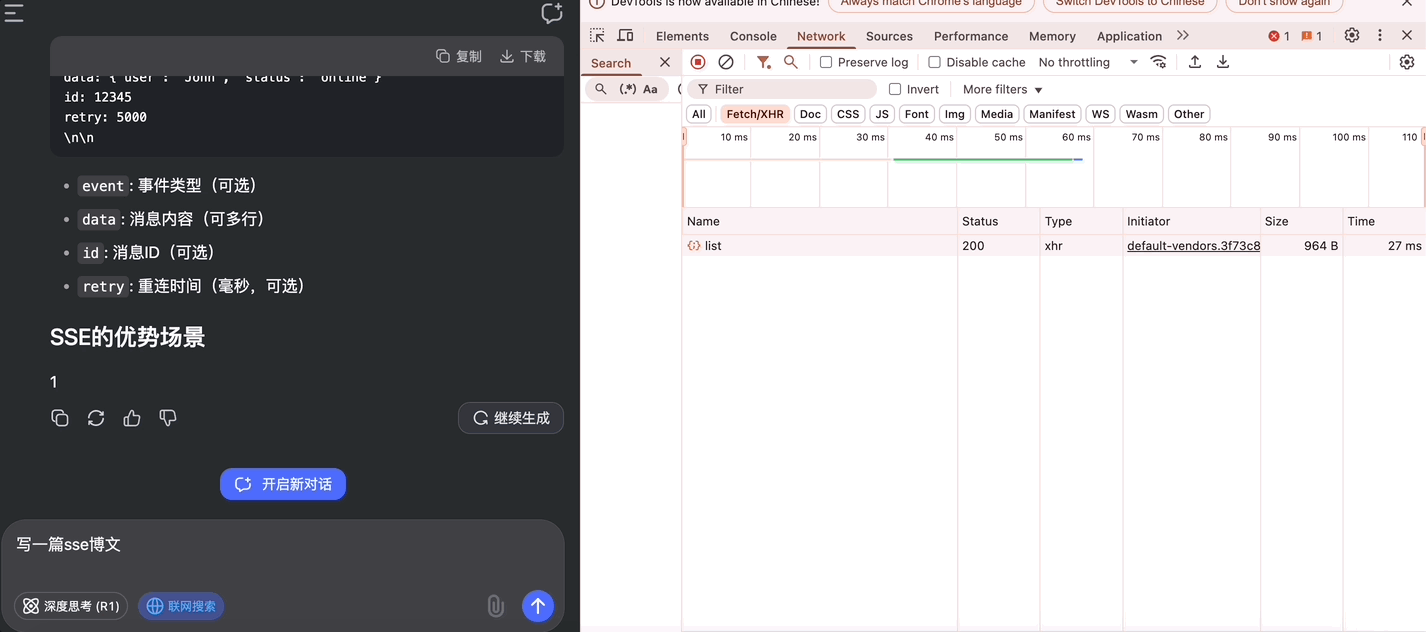This screenshot has width=1426, height=632.
Task: Toggle the Manifest request type filter
Action: 1053,114
